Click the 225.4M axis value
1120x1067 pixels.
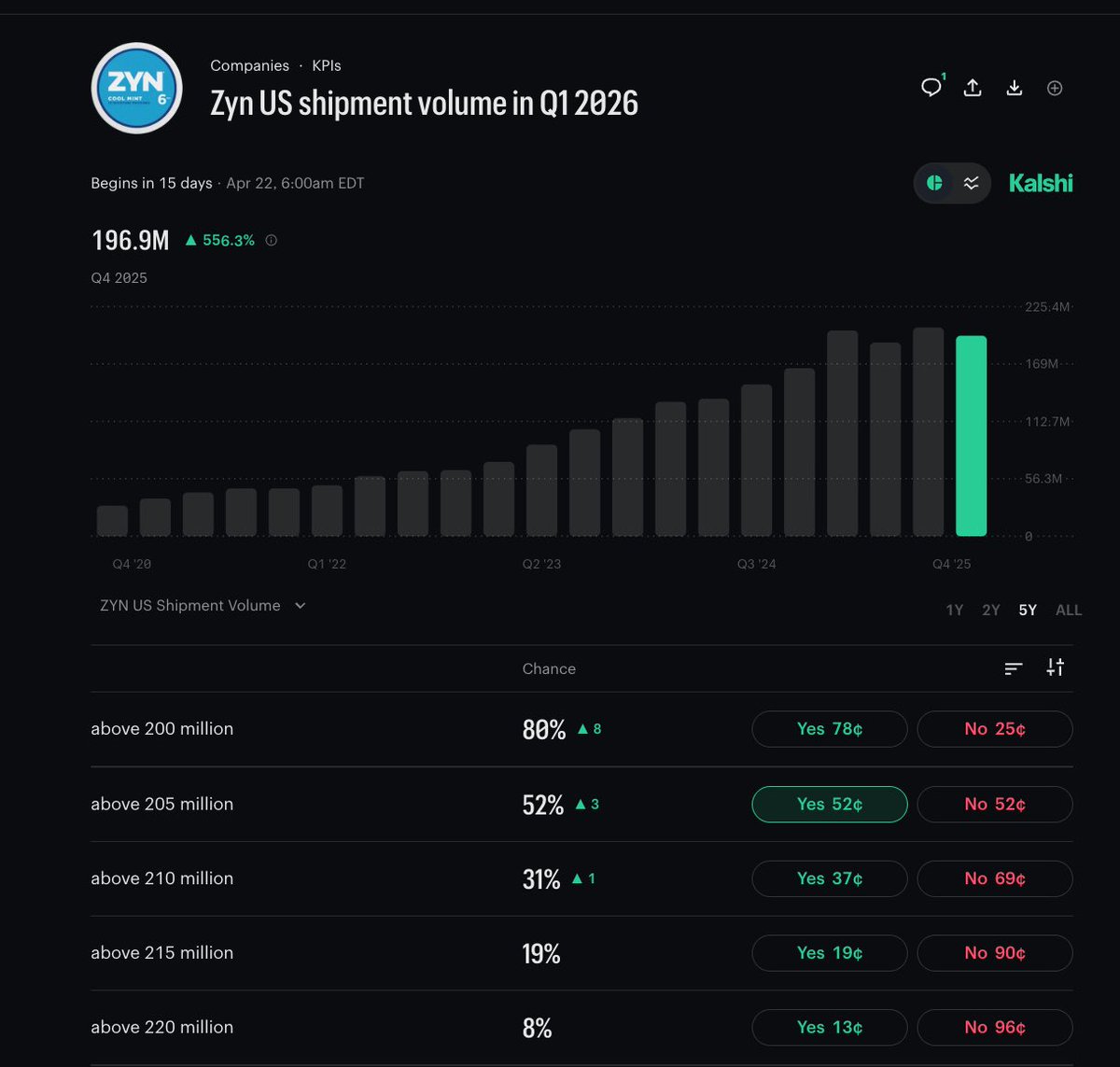[1047, 307]
